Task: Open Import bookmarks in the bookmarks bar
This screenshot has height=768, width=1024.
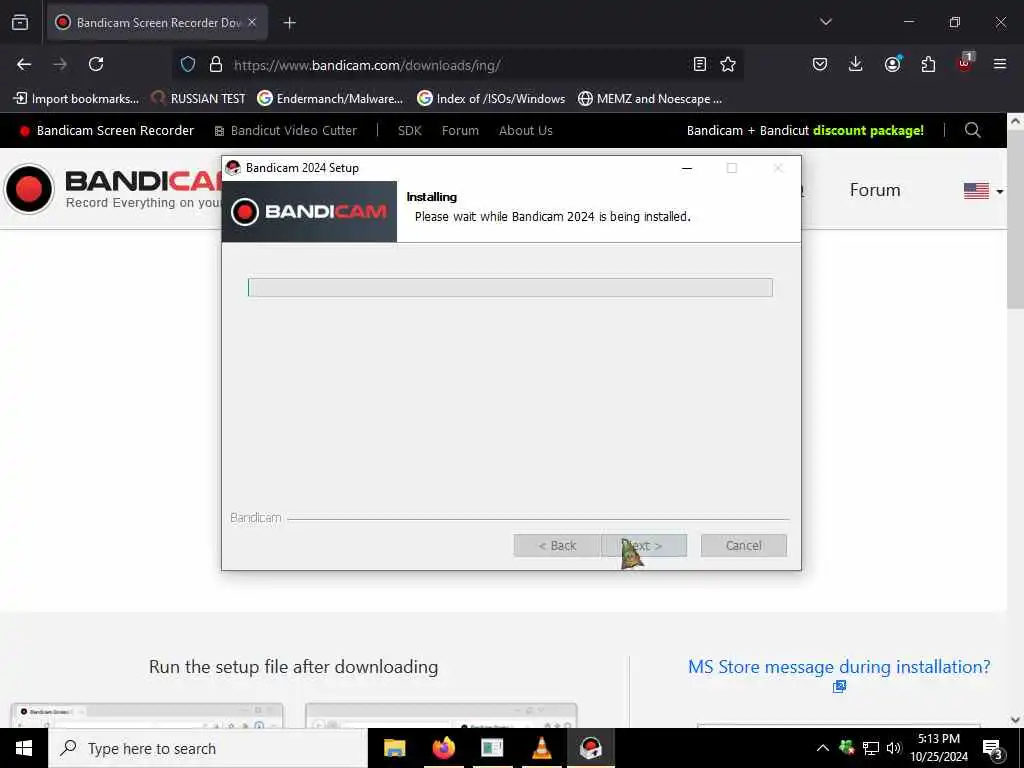Action: pyautogui.click(x=76, y=99)
